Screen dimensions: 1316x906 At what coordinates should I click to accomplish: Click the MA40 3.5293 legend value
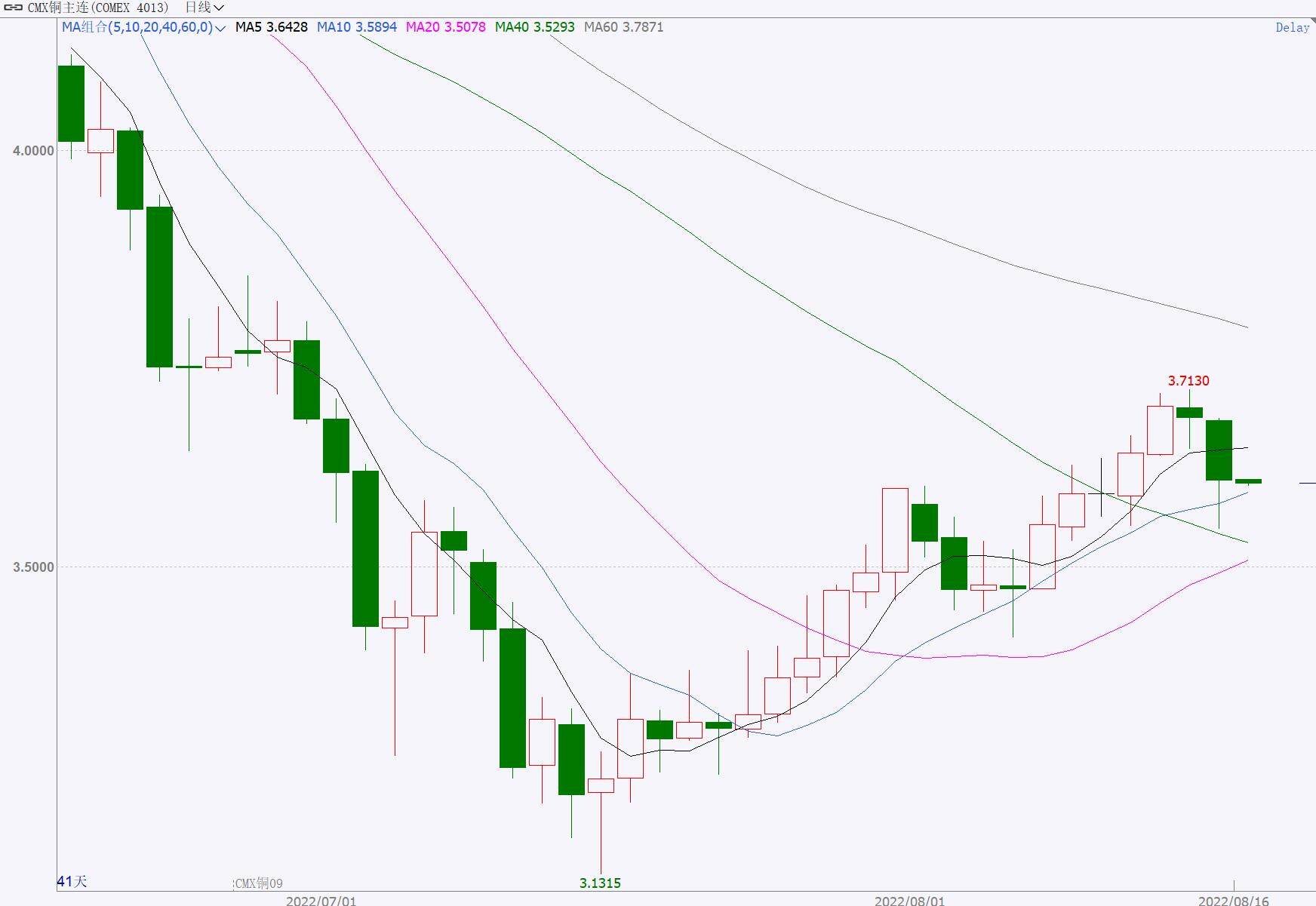click(535, 27)
